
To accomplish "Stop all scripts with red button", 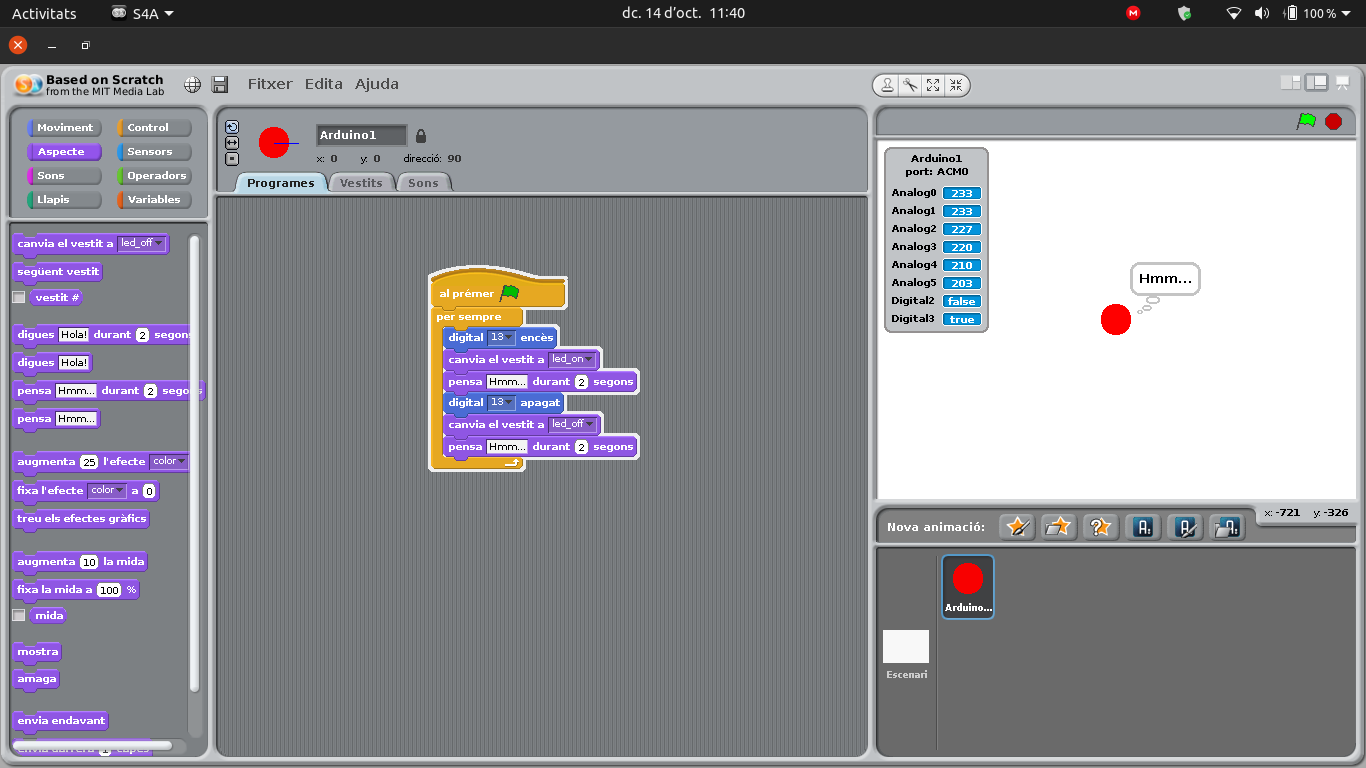I will coord(1333,121).
